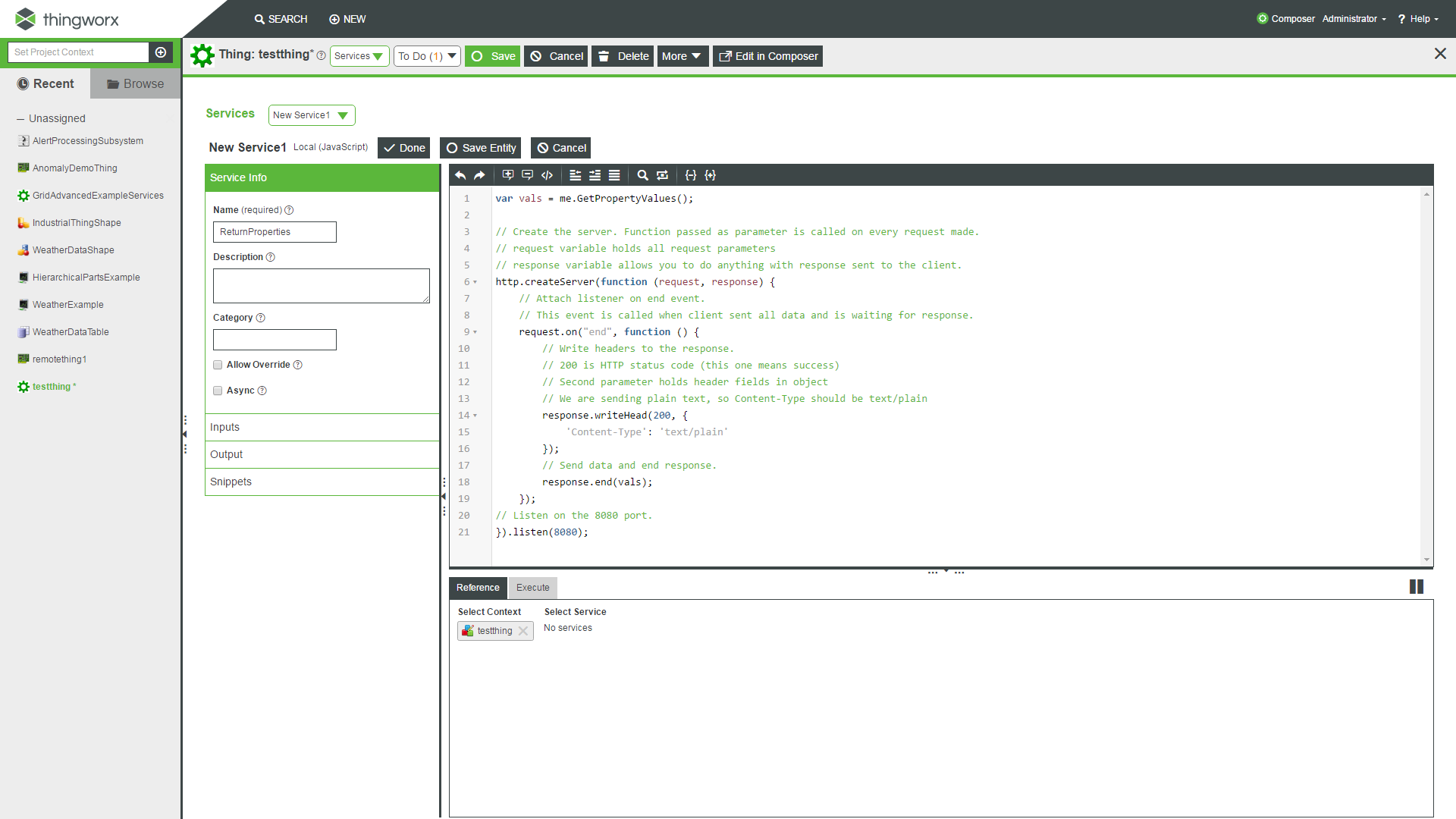Click the comment-minus icon in the editor toolbar
Viewport: 1456px width, 819px height.
[x=528, y=175]
